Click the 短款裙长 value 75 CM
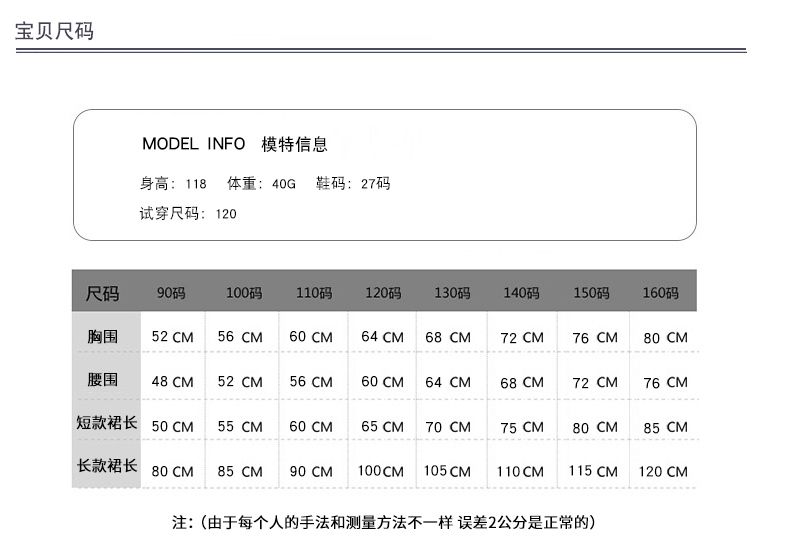Screen dimensions: 790x555 (x=522, y=427)
